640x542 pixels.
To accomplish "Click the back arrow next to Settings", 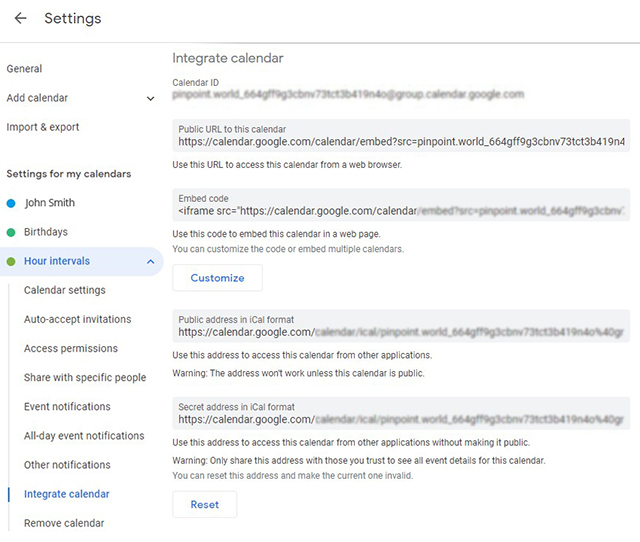I will [x=20, y=18].
